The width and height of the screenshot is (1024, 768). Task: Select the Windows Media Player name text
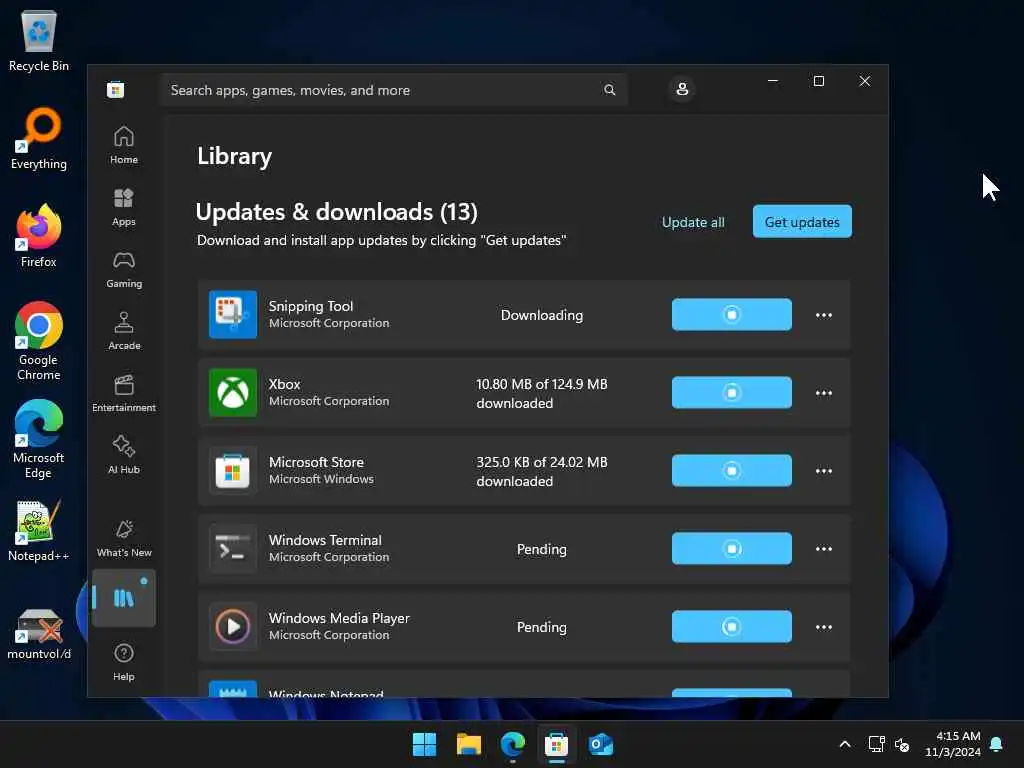pos(339,618)
